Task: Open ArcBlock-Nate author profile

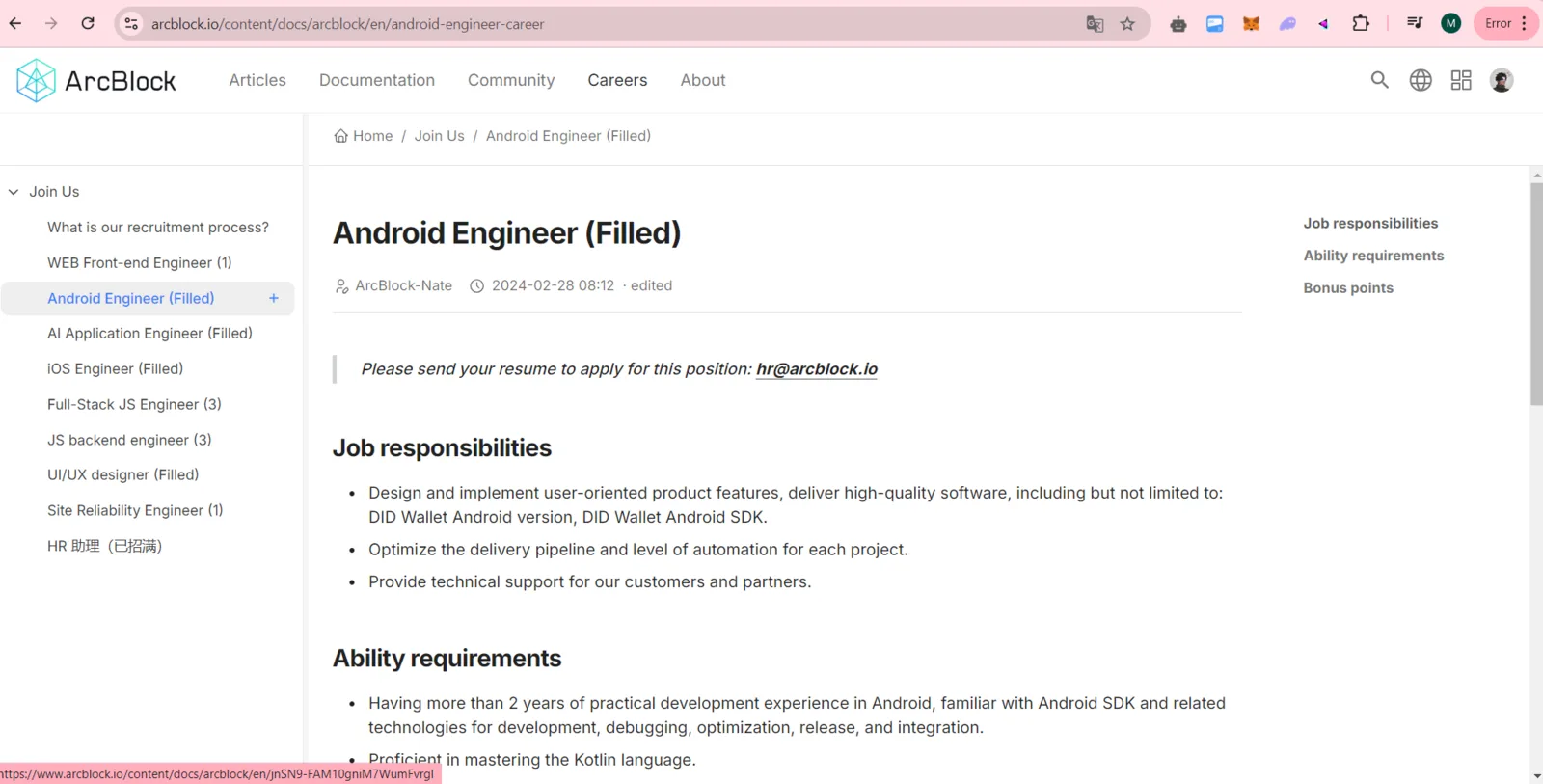Action: click(403, 285)
